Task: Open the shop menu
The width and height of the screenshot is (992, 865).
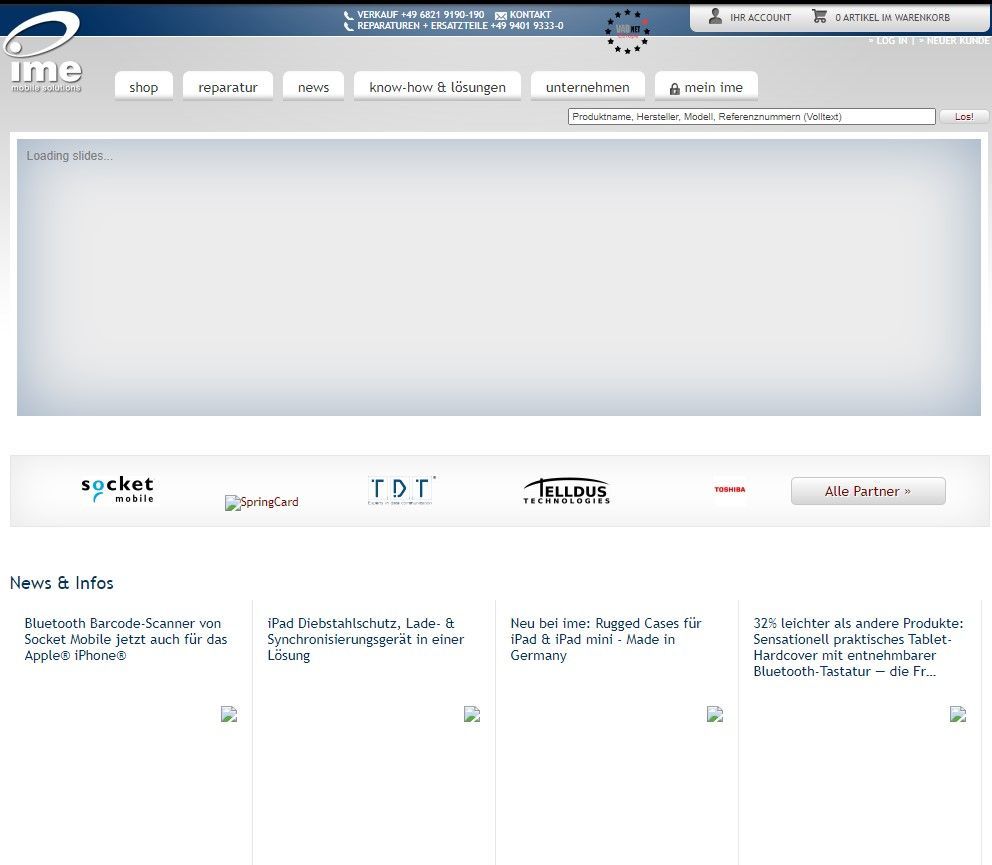Action: [143, 87]
